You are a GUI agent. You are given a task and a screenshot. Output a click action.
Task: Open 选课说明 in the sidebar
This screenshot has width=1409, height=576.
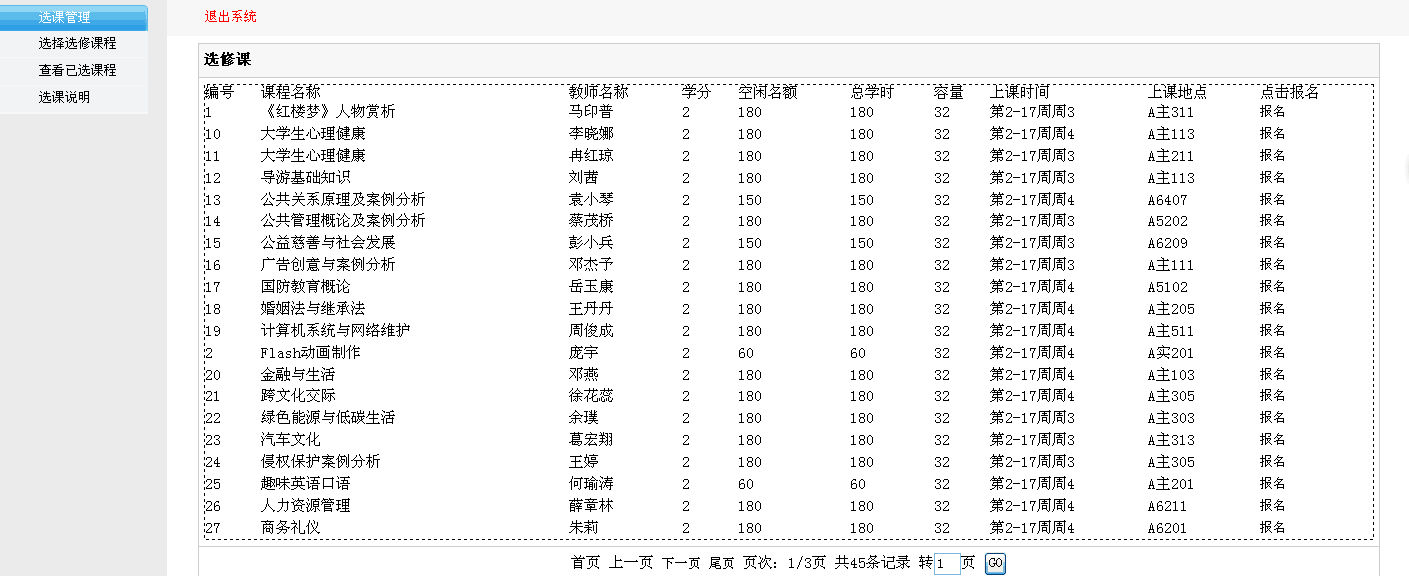pyautogui.click(x=64, y=98)
